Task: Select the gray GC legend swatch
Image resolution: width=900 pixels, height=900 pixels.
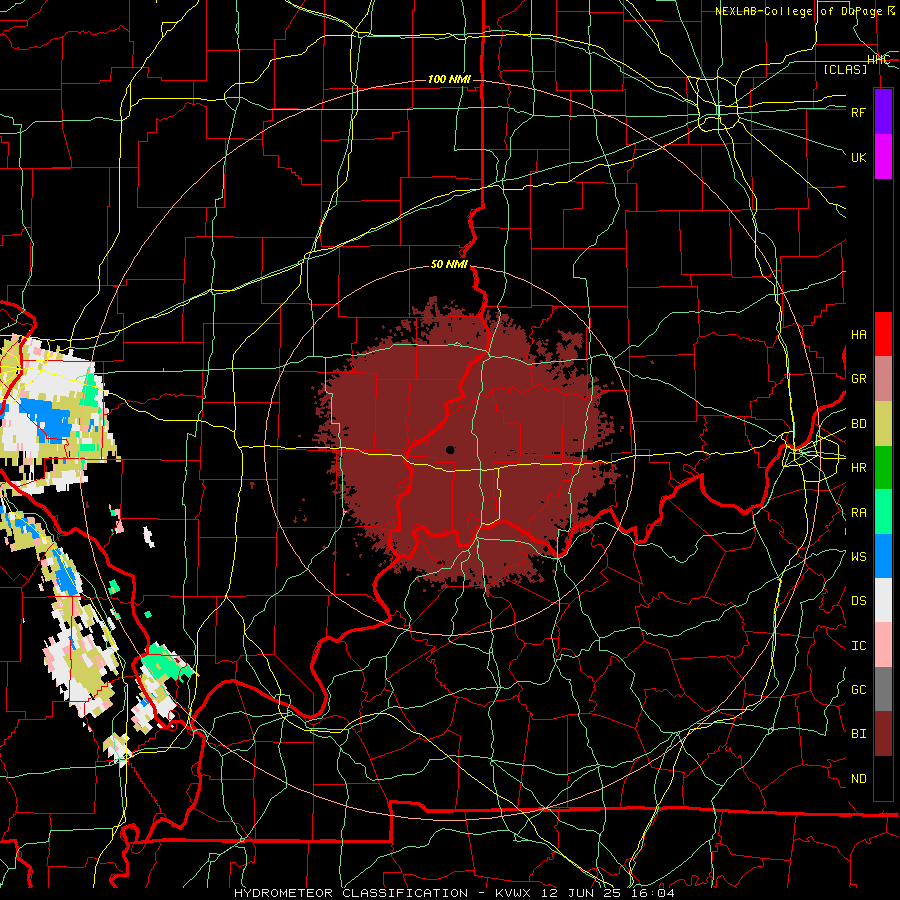Action: (x=883, y=689)
